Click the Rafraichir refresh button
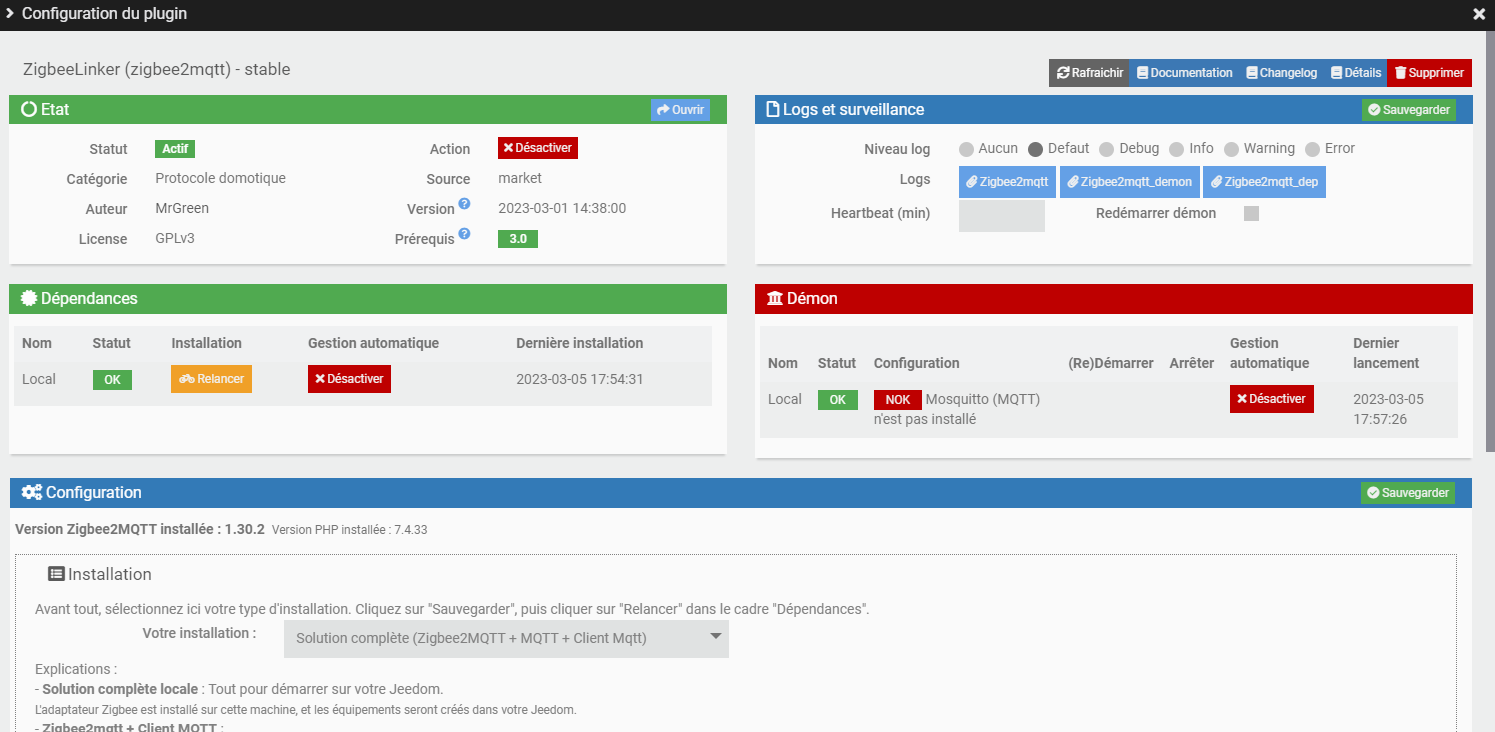The image size is (1495, 732). pyautogui.click(x=1089, y=73)
